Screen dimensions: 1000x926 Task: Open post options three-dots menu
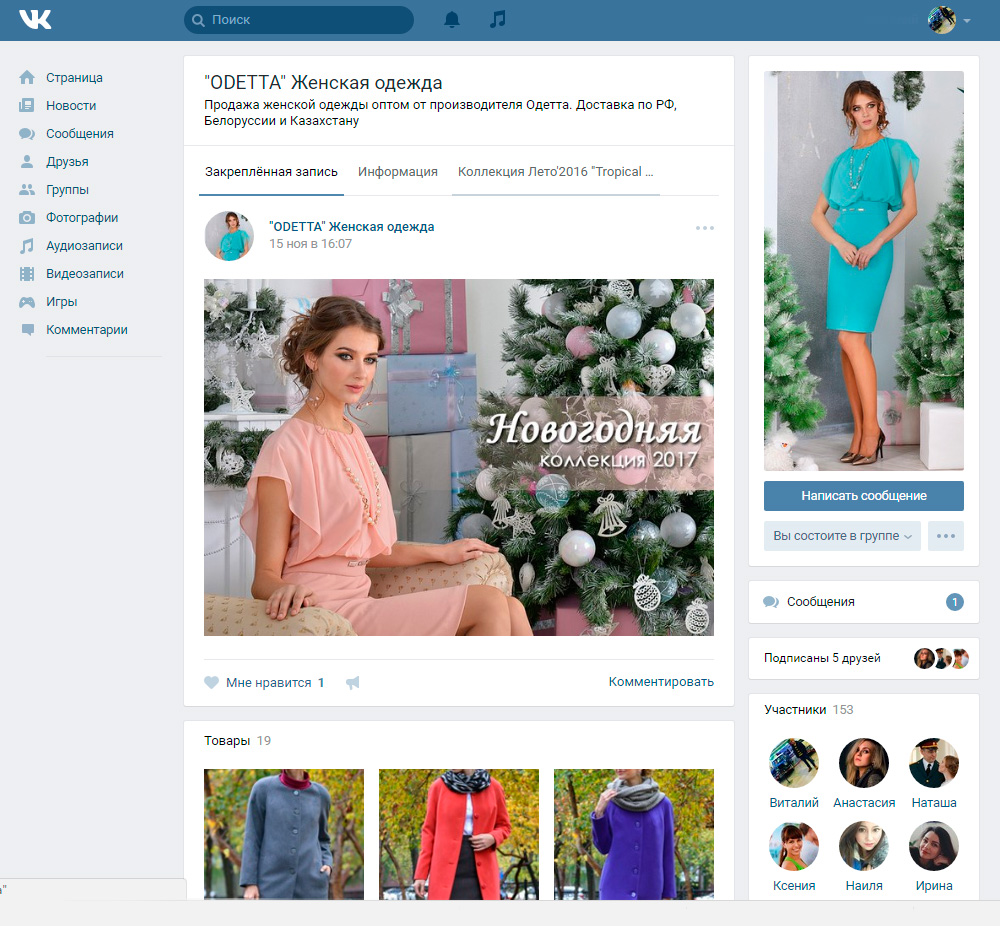[x=705, y=228]
